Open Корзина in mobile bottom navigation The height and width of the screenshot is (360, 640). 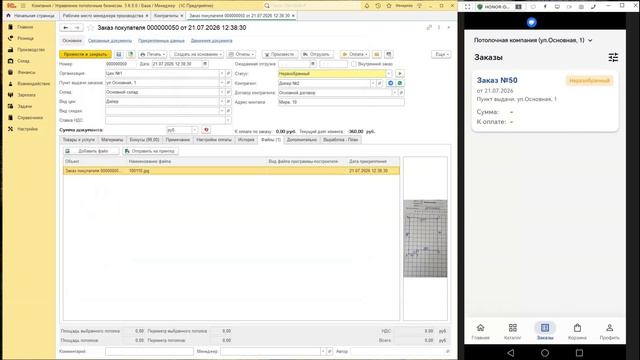577,331
